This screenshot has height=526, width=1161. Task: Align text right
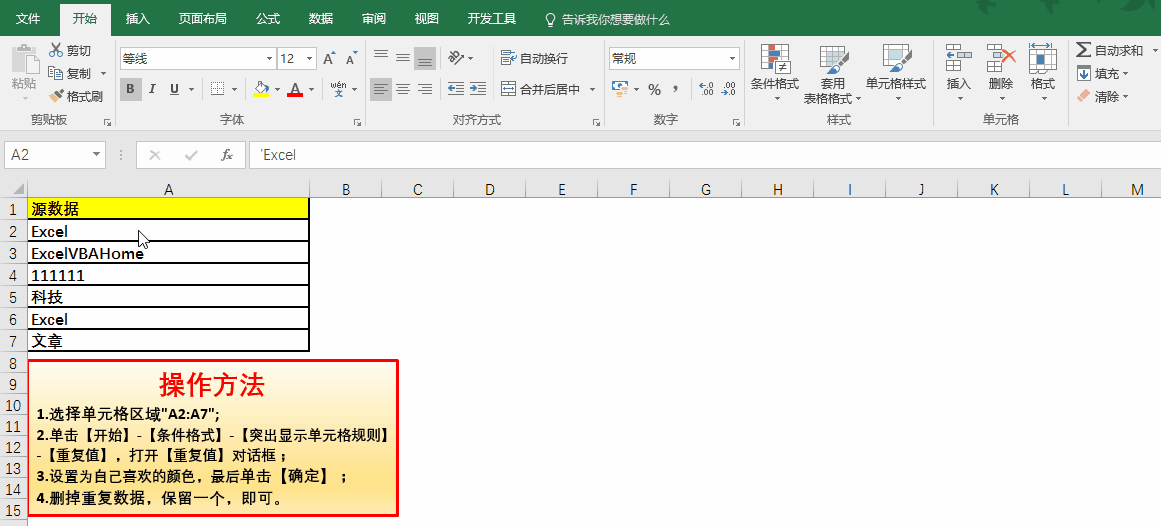click(x=424, y=90)
